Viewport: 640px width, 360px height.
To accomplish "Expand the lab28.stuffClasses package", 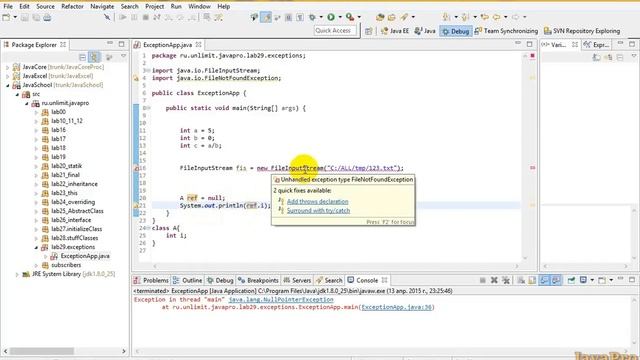I will click(36, 238).
